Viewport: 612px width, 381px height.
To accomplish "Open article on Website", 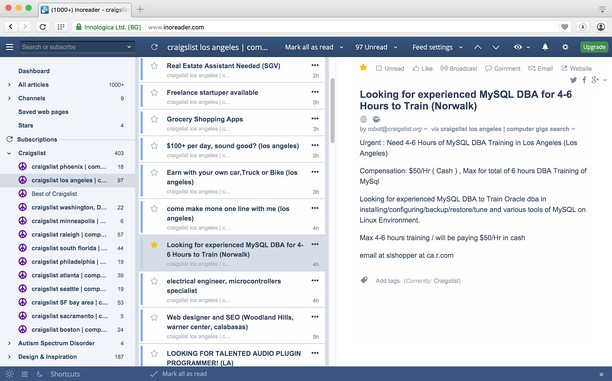I will pyautogui.click(x=576, y=68).
